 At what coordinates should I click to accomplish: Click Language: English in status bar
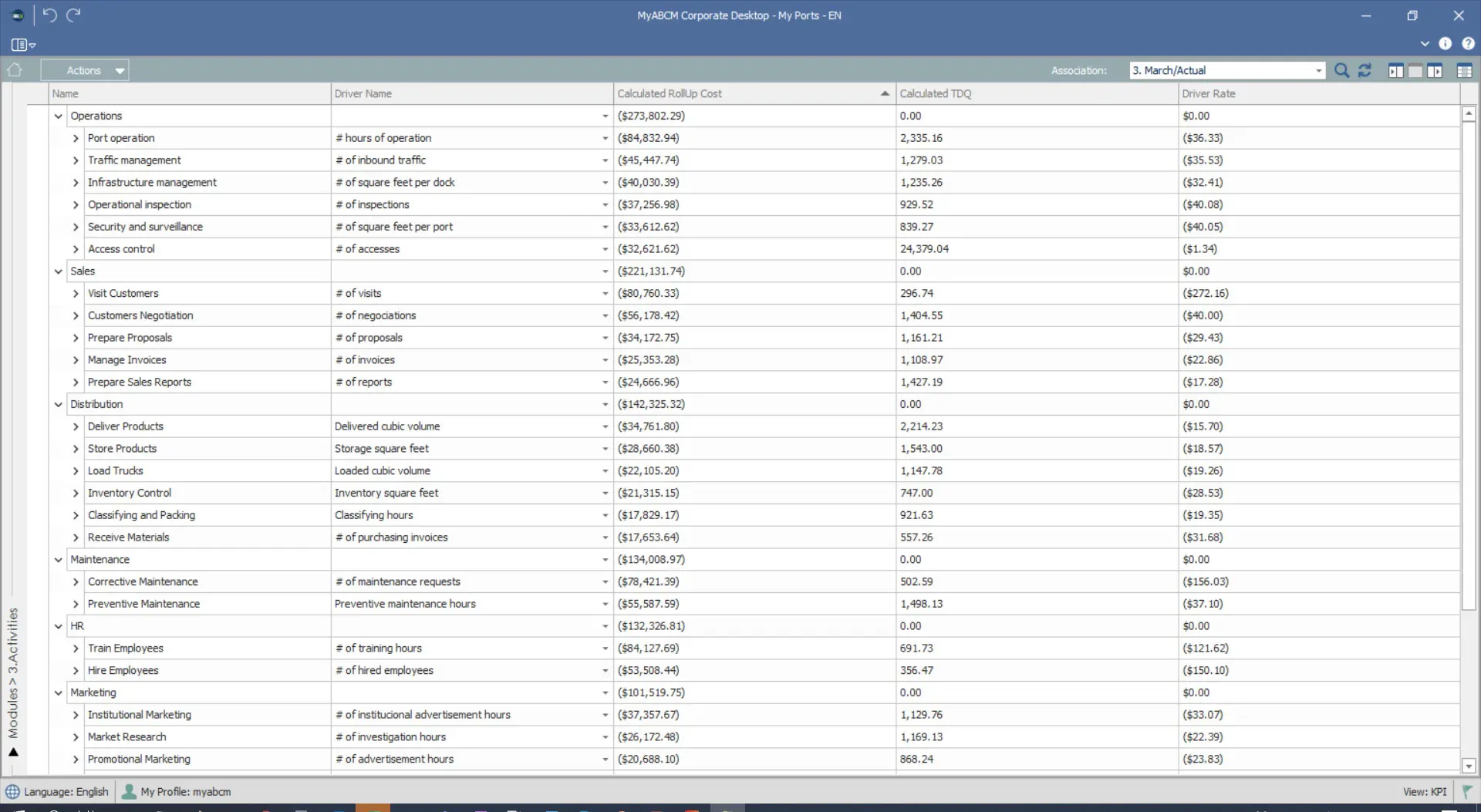(x=58, y=791)
